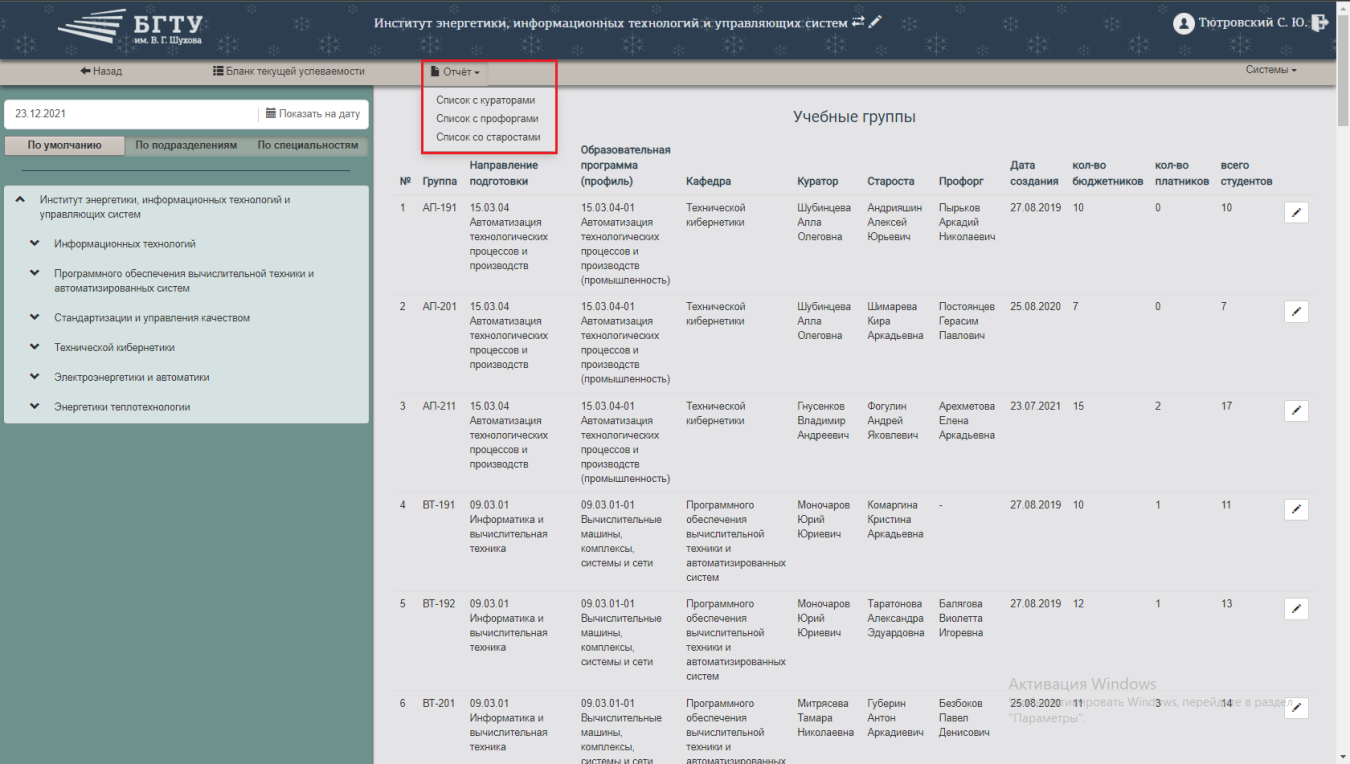Click the Староста column header
Viewport: 1350px width, 764px height.
[890, 182]
